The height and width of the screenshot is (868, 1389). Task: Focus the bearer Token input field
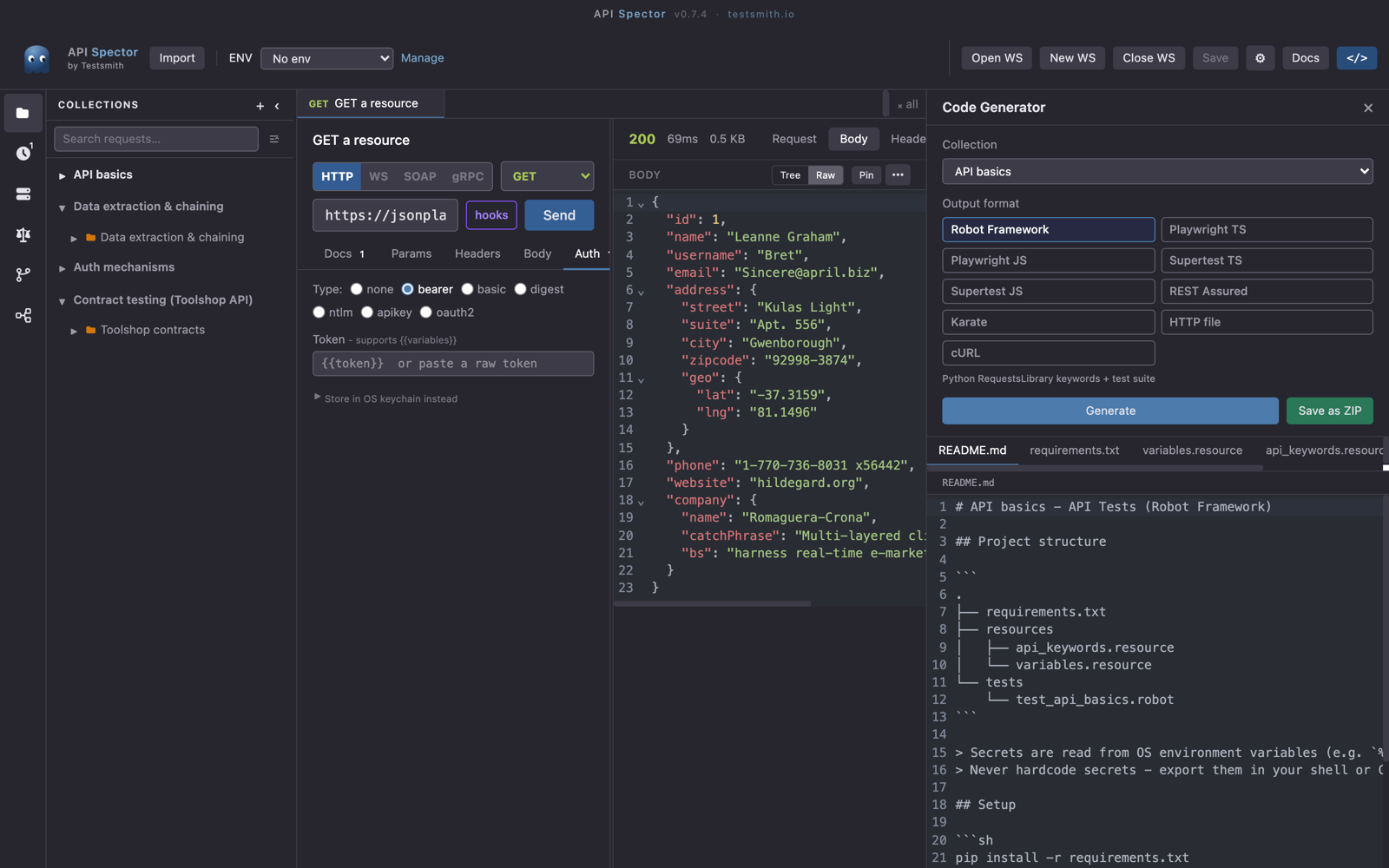(453, 364)
